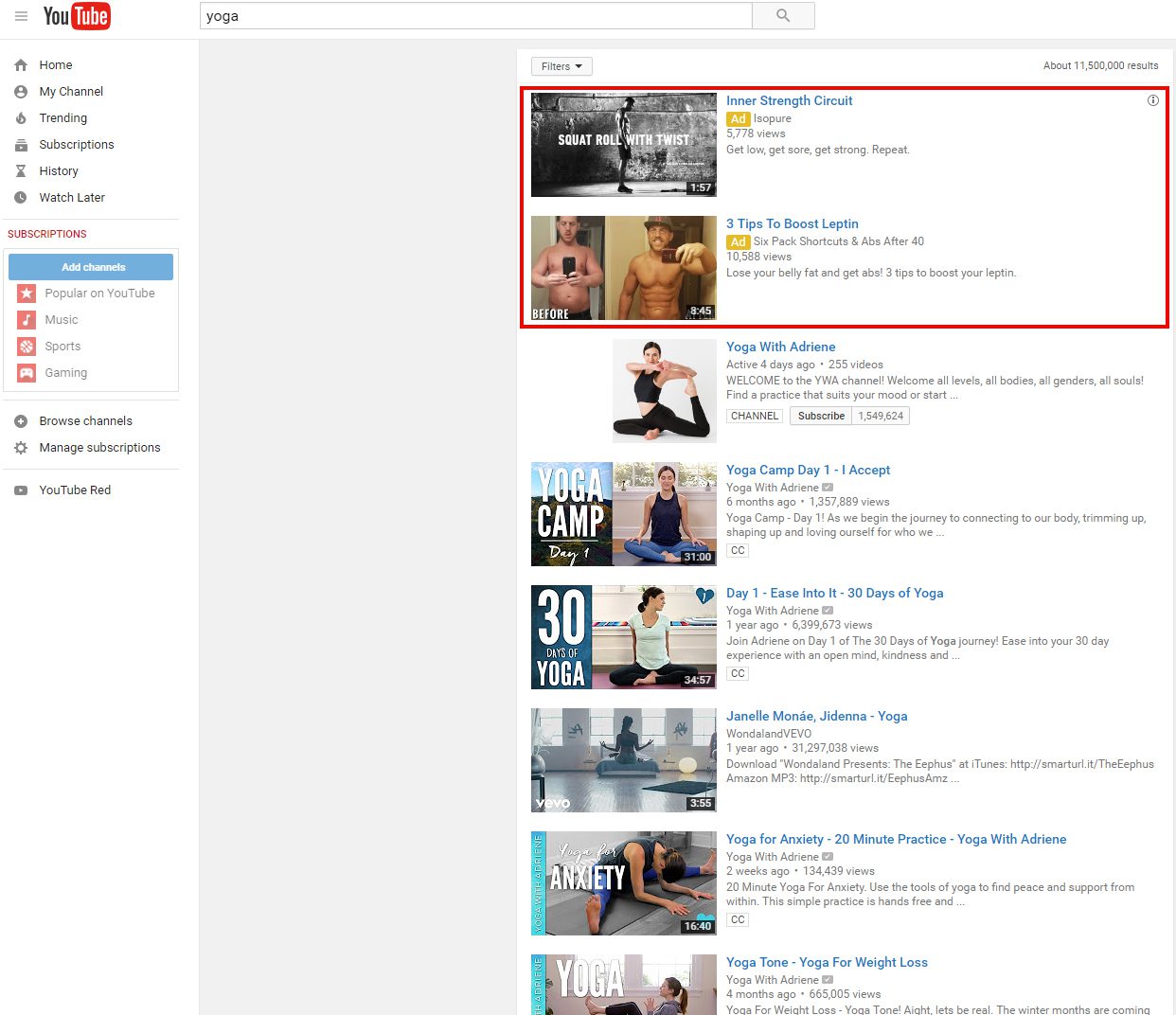Open Watch Later from the clock icon

pyautogui.click(x=21, y=198)
